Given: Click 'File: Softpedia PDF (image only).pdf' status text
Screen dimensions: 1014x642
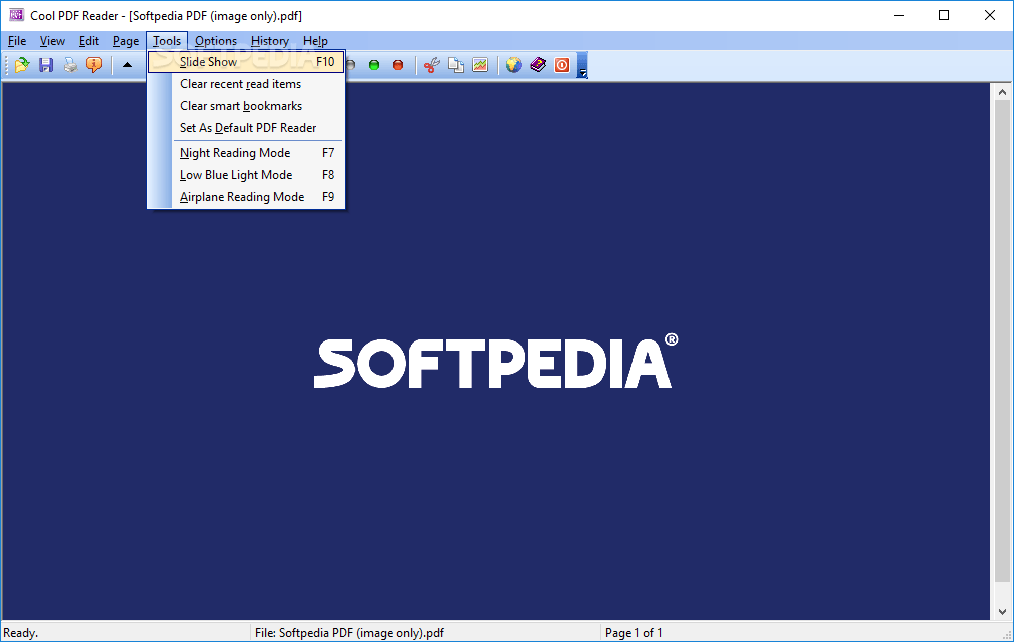Looking at the screenshot, I should 349,633.
